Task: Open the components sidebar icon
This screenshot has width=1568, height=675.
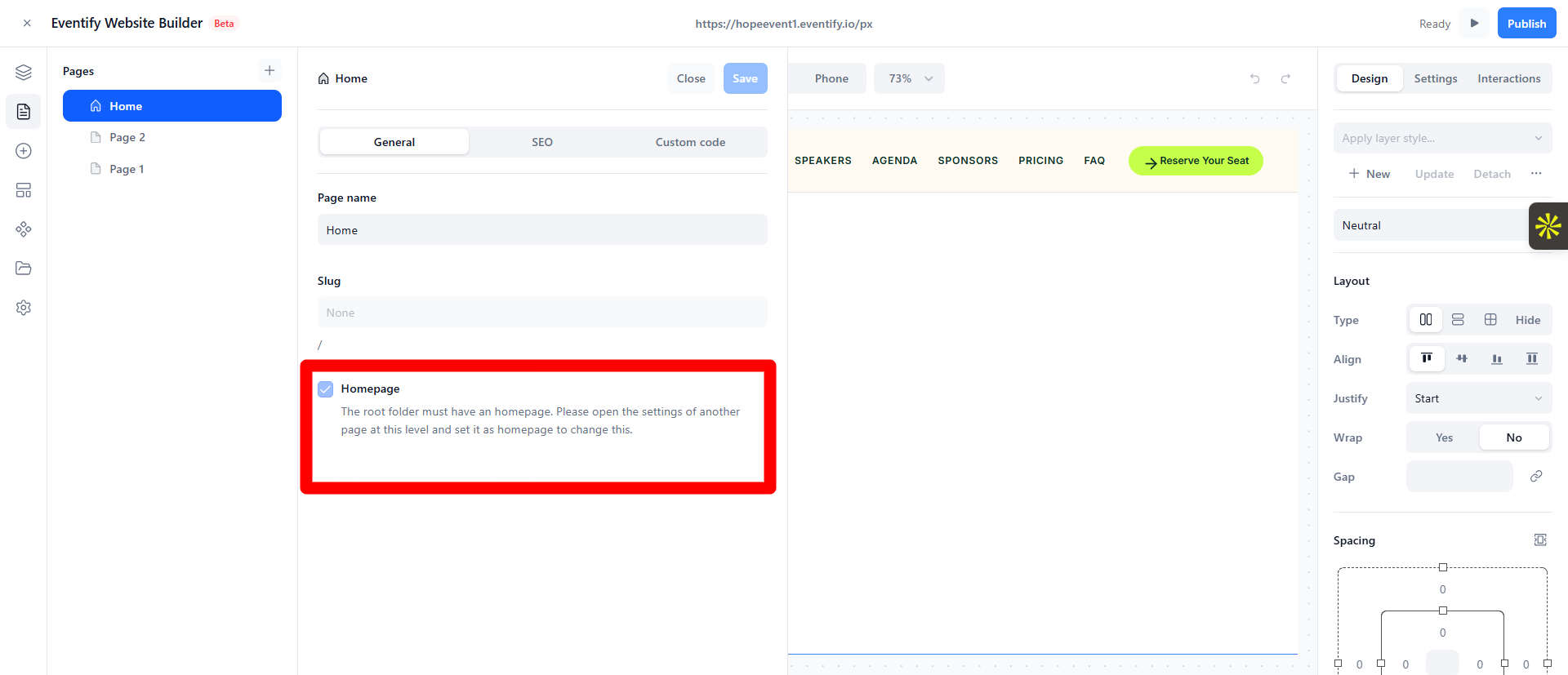Action: point(24,229)
